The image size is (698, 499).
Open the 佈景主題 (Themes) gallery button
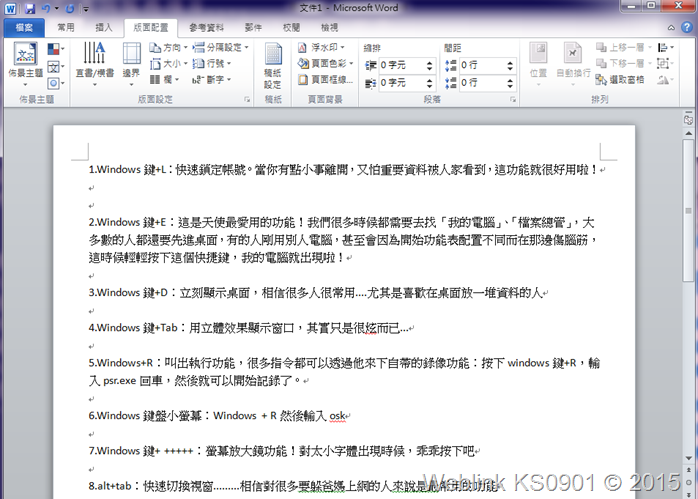click(x=25, y=65)
